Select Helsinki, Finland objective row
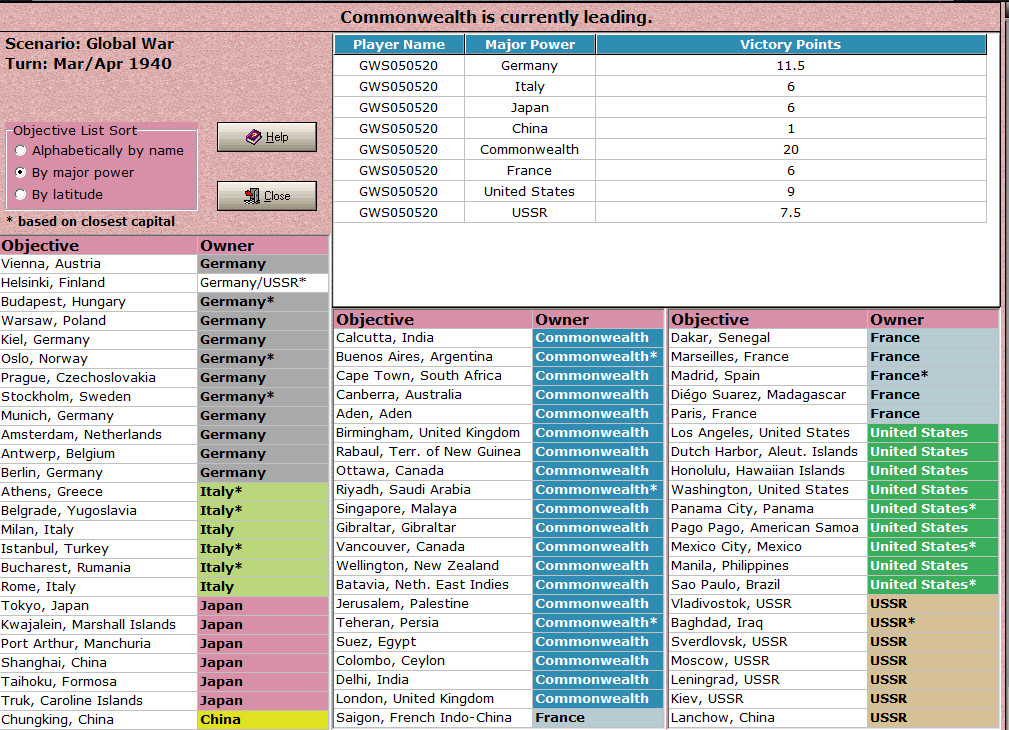This screenshot has width=1009, height=730. [164, 283]
